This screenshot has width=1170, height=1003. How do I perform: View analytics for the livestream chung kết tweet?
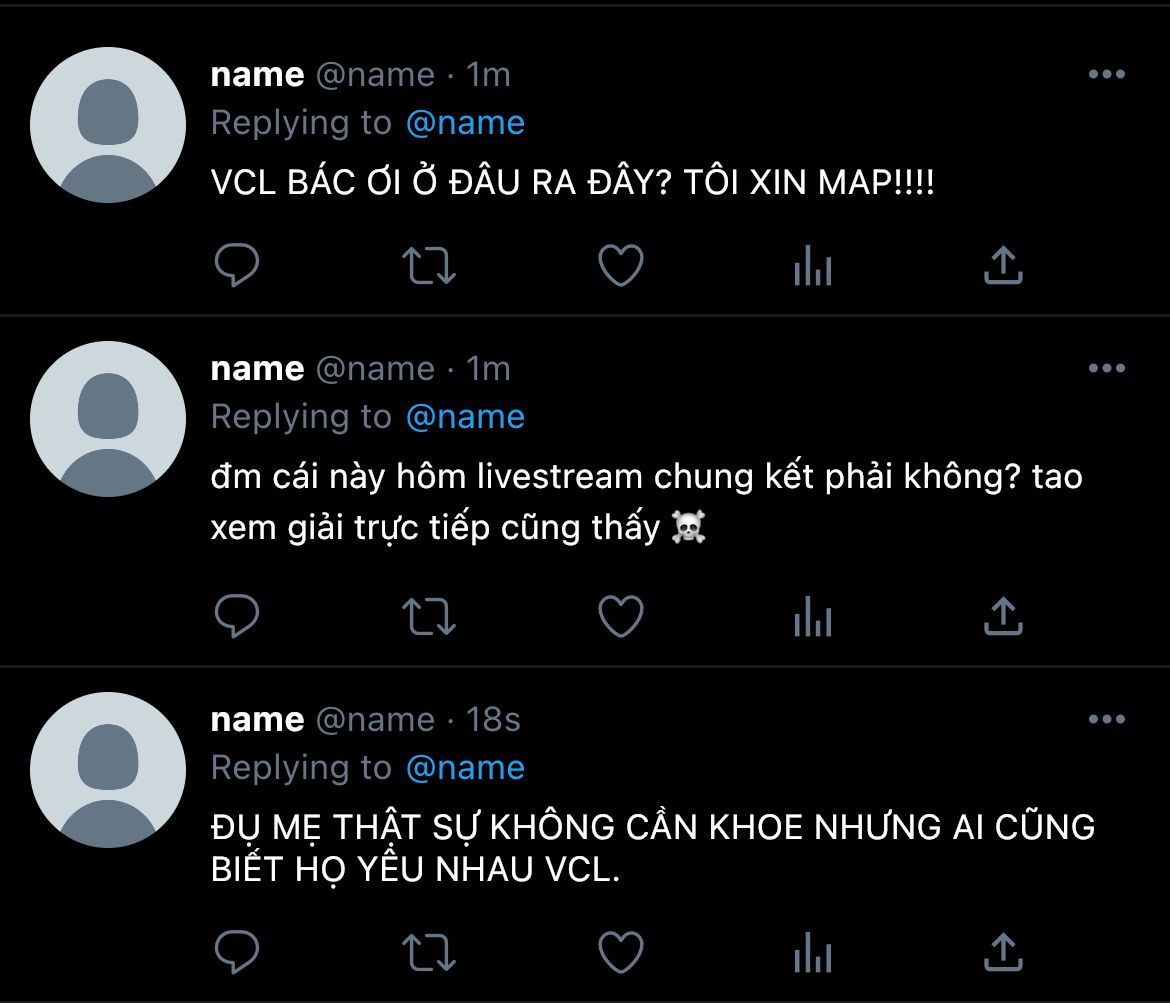tap(813, 616)
